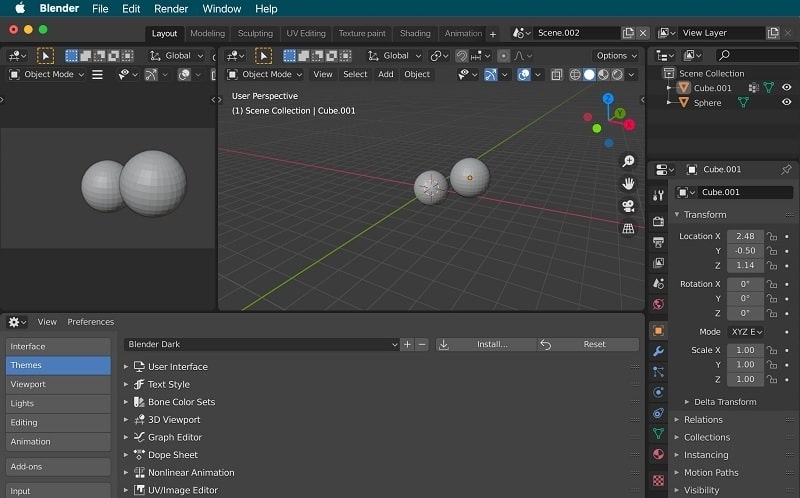The width and height of the screenshot is (800, 498).
Task: Toggle proportional editing in the main viewport header
Action: [504, 56]
